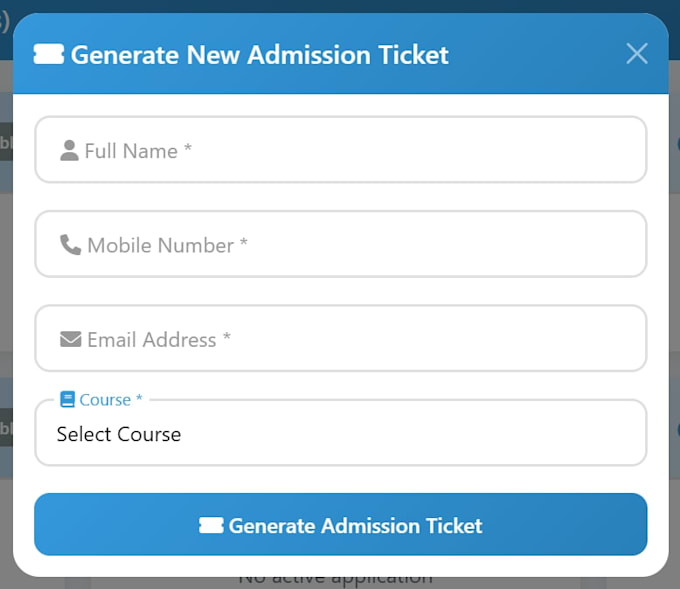This screenshot has width=680, height=589.
Task: Click the person icon in Full Name field
Action: (69, 151)
